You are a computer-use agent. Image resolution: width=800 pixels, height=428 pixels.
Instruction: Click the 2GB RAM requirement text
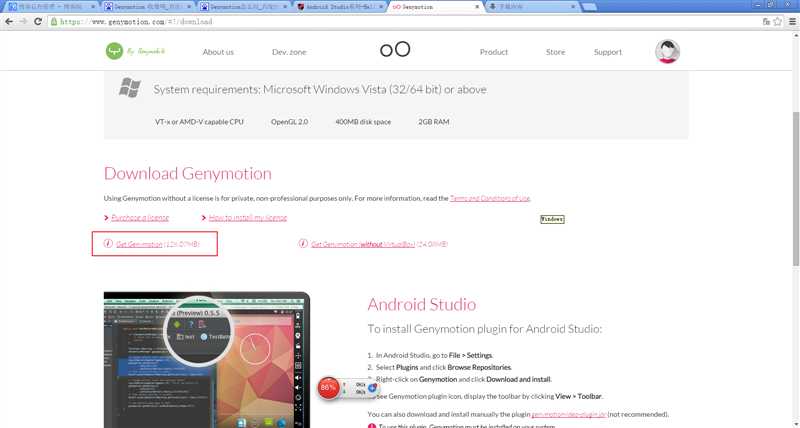coord(434,122)
